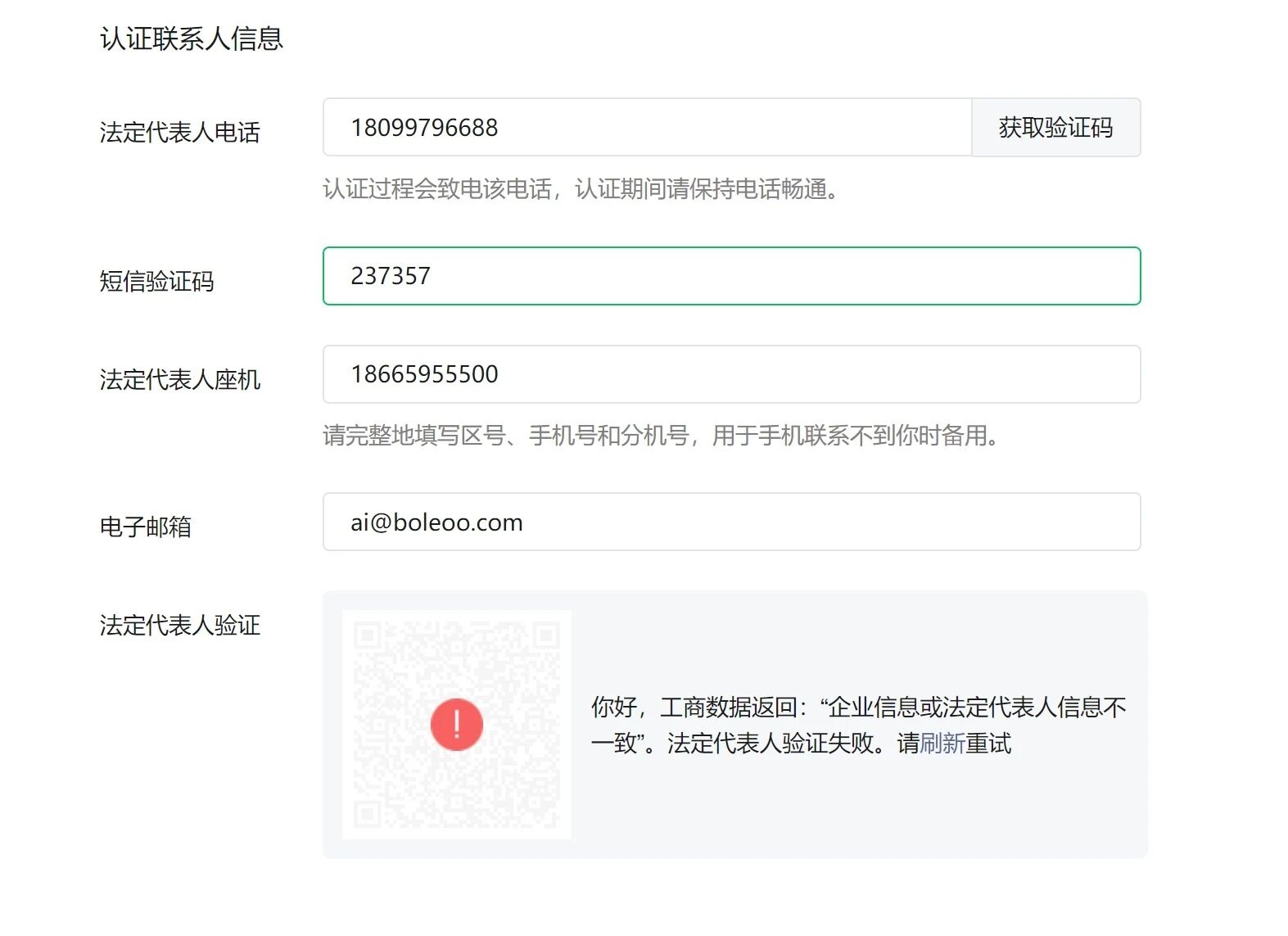Click the 法定代表人验证 label
Screen dimensions: 1288x936
coord(180,625)
